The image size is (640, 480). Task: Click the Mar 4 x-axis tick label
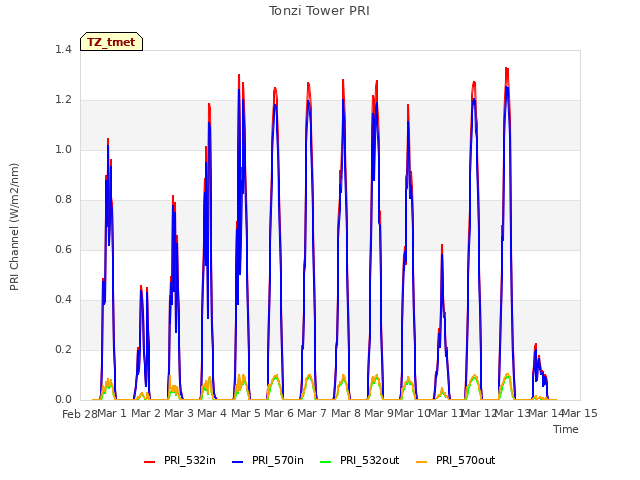[x=212, y=413]
